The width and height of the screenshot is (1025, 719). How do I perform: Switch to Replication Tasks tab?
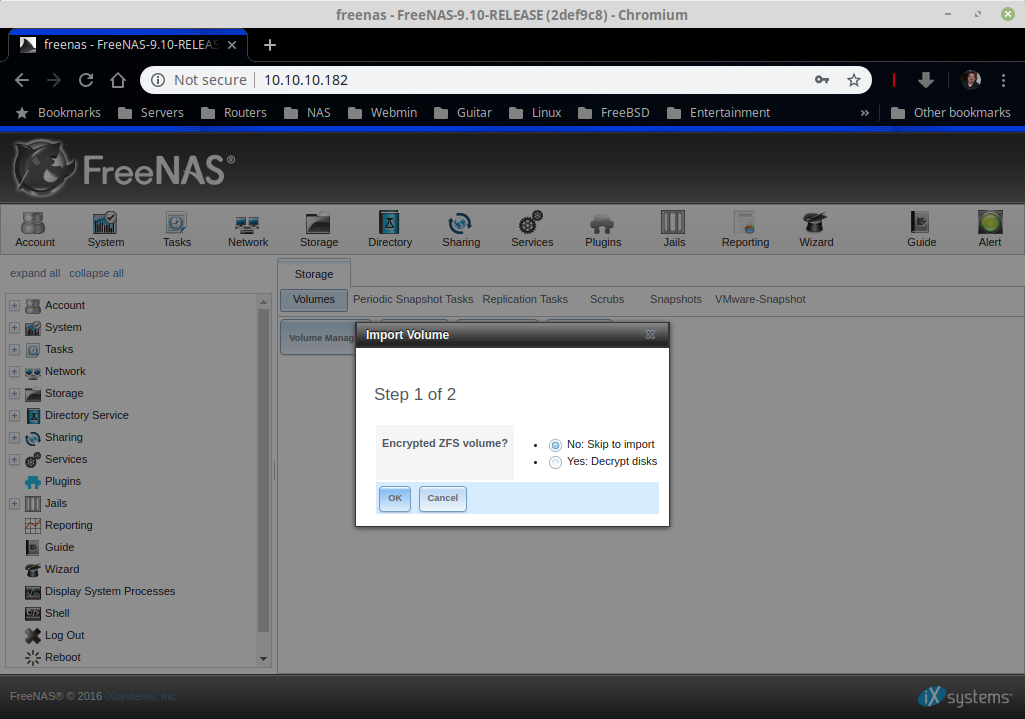tap(525, 299)
